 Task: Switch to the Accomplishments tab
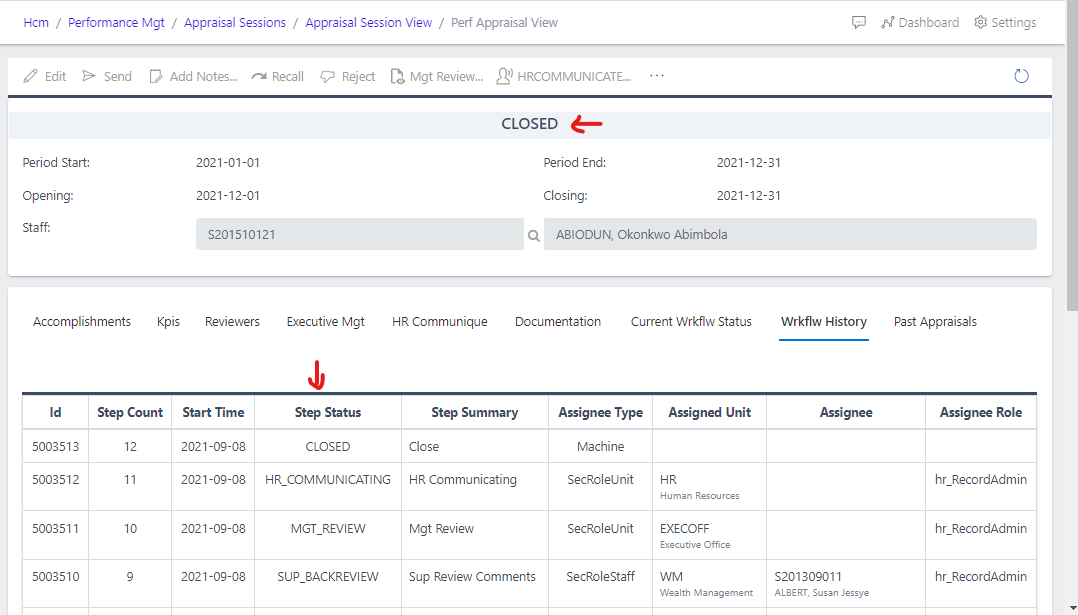(82, 322)
